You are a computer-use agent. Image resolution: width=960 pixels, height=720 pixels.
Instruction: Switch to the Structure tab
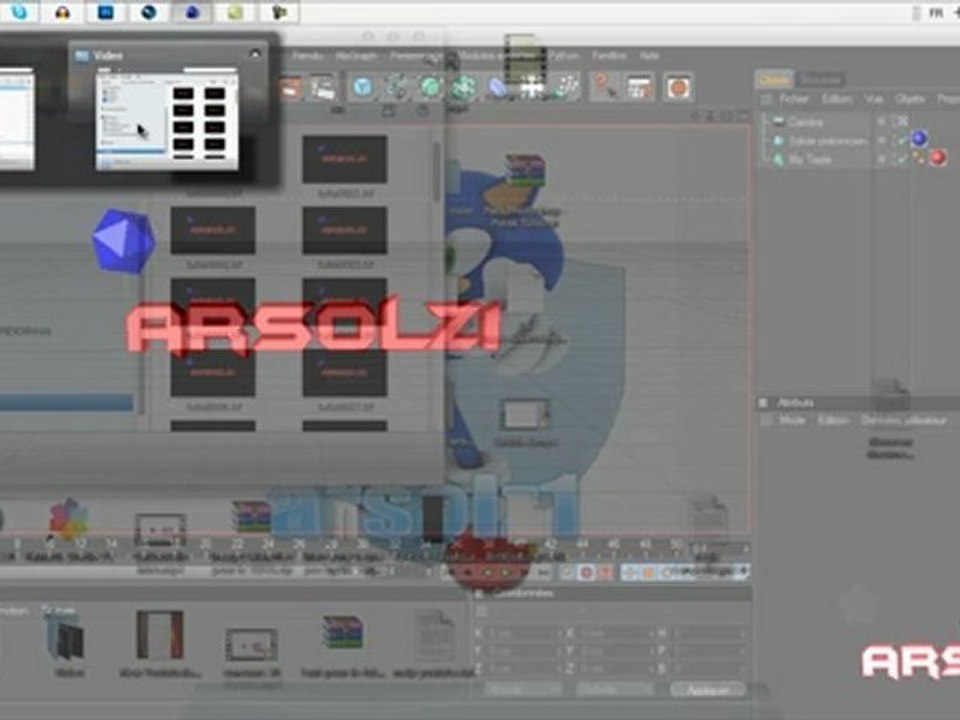click(x=820, y=80)
